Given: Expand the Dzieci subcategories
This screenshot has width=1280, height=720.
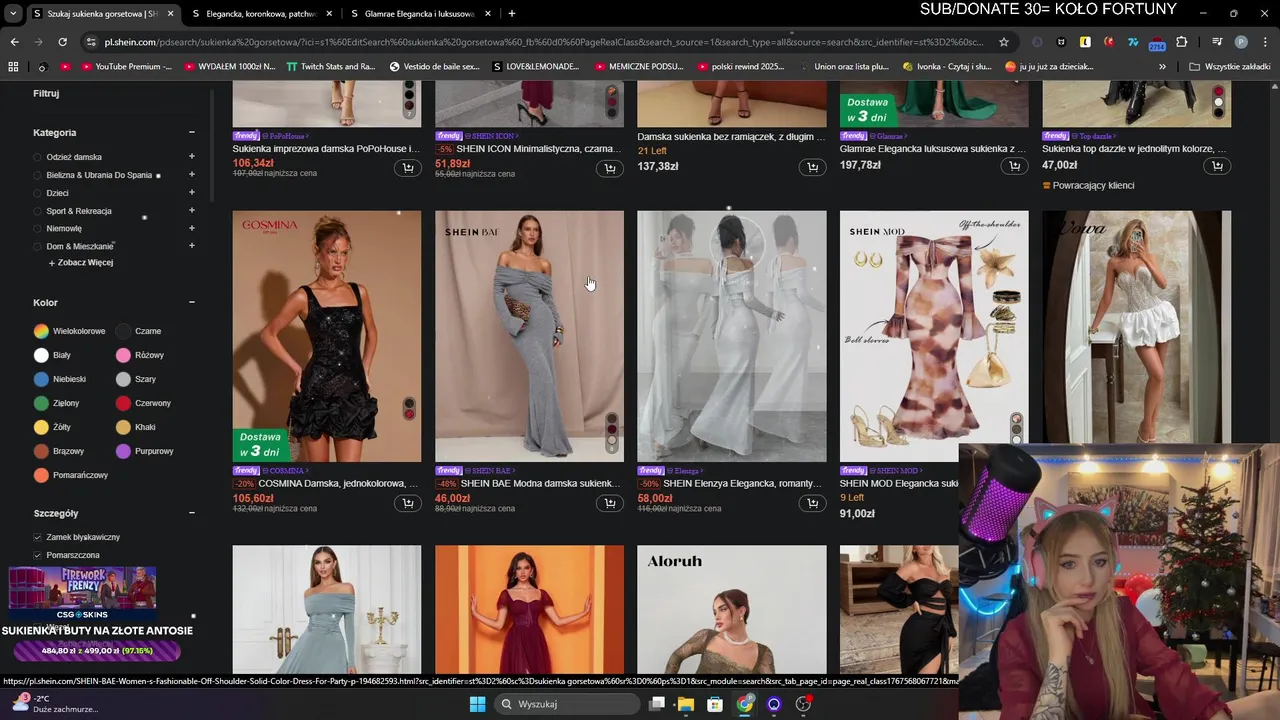Looking at the screenshot, I should [191, 193].
